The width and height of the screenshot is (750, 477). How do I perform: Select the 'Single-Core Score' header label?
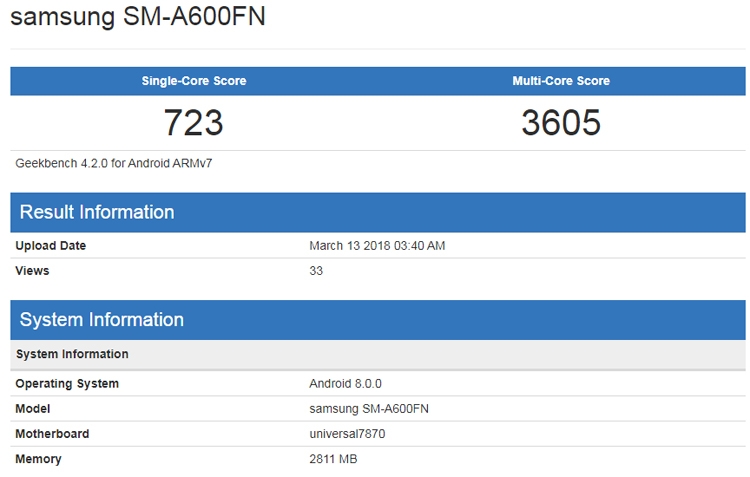[194, 81]
